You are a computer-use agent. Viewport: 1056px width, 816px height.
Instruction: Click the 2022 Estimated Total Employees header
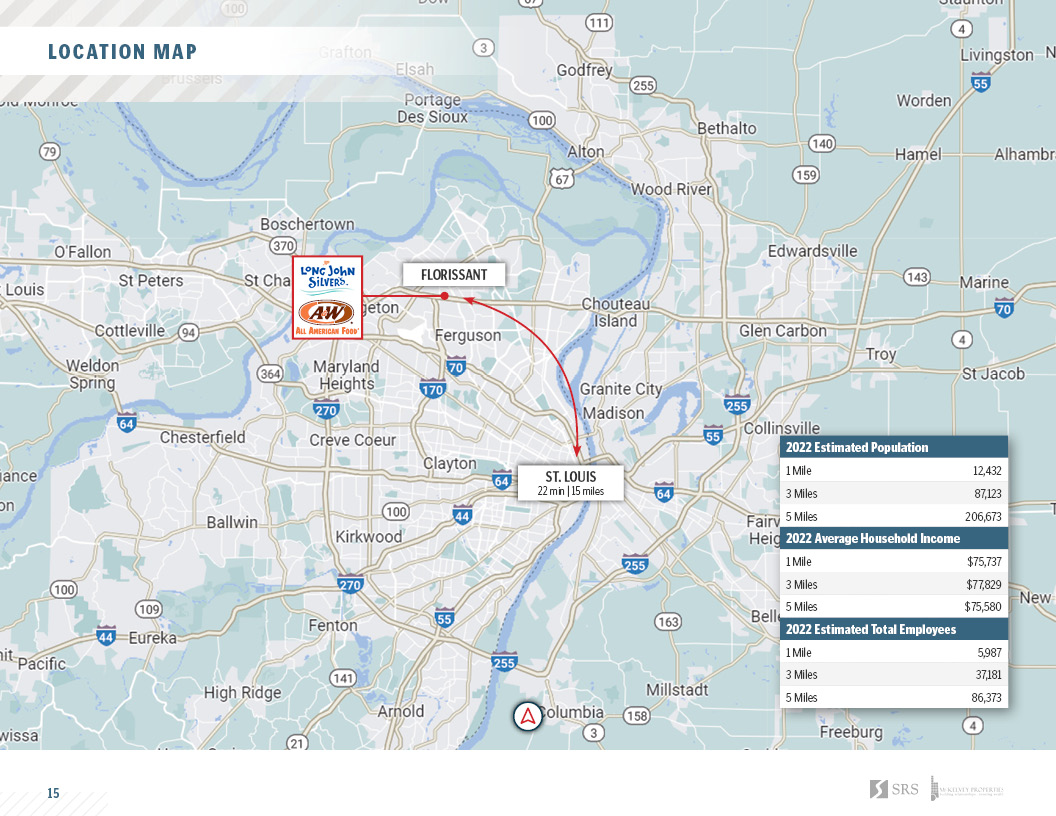tap(894, 630)
